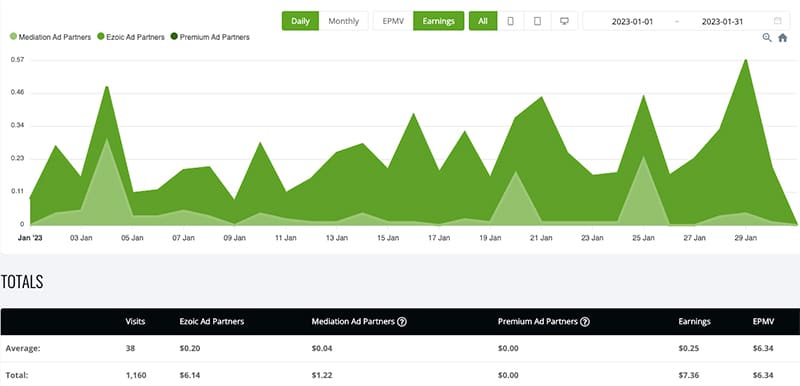Toggle Mediation Ad Partners legend series
The height and width of the screenshot is (386, 800).
[x=50, y=37]
